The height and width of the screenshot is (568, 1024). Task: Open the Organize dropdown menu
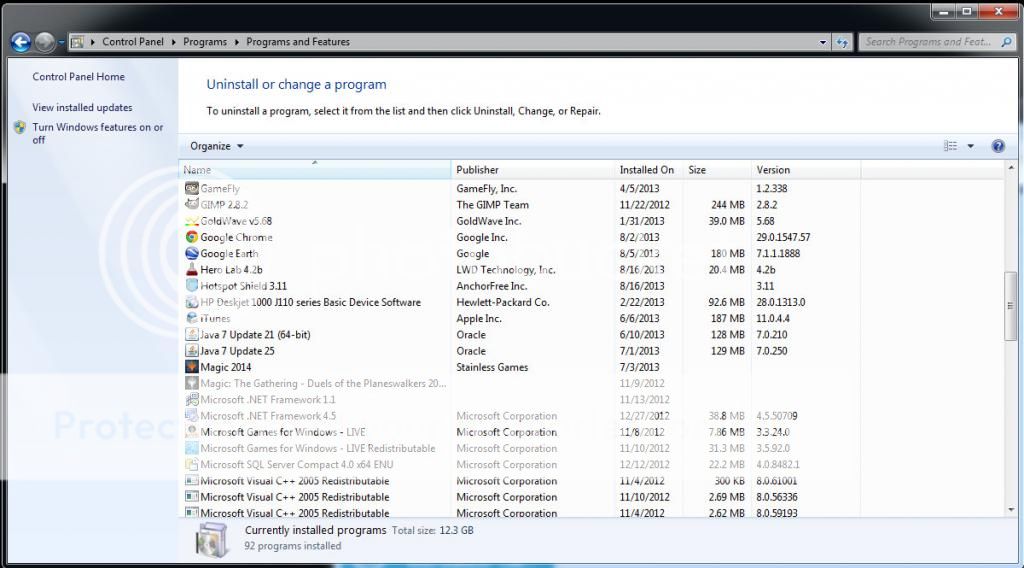[216, 146]
